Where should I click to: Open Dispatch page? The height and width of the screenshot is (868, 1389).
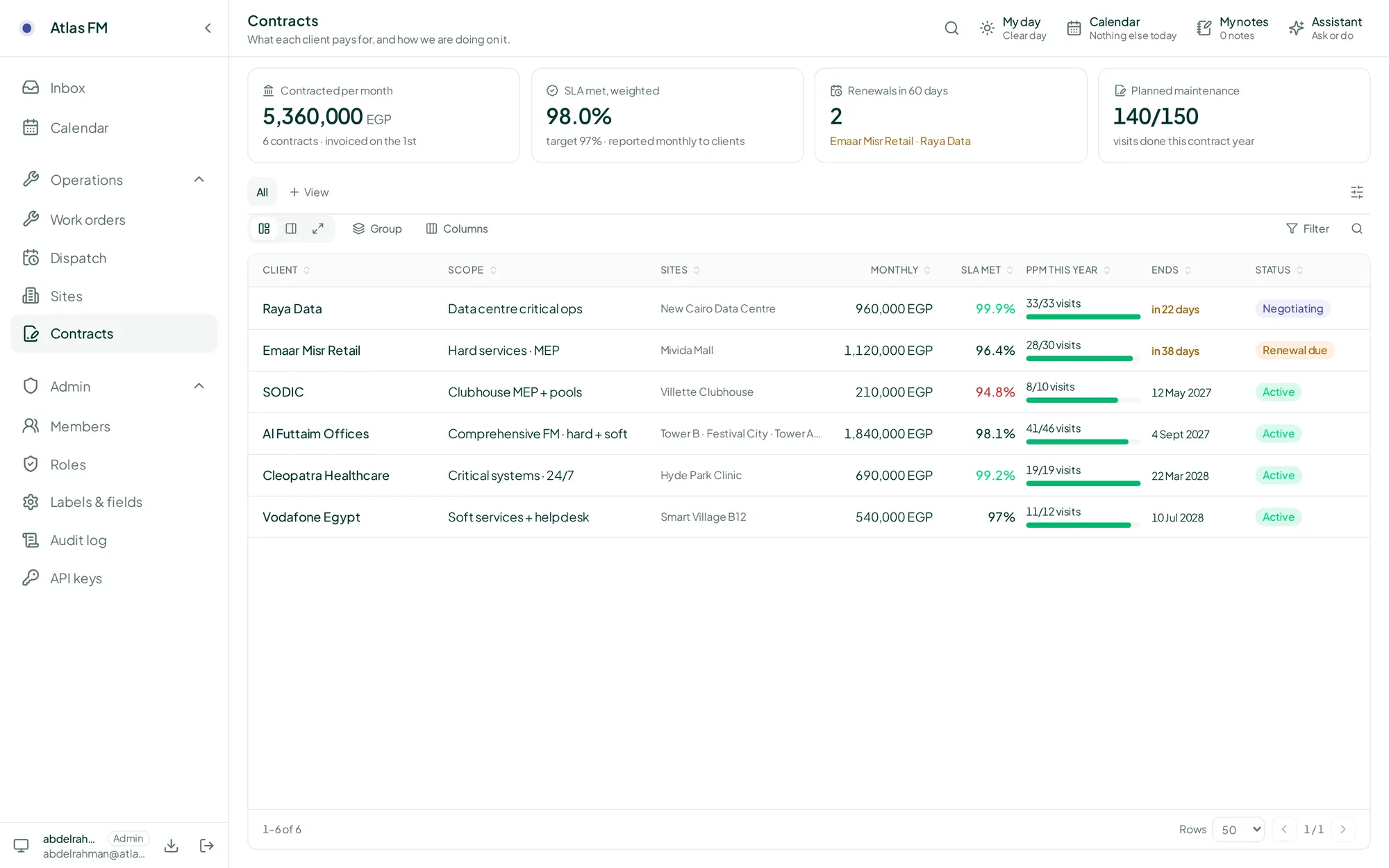114,258
